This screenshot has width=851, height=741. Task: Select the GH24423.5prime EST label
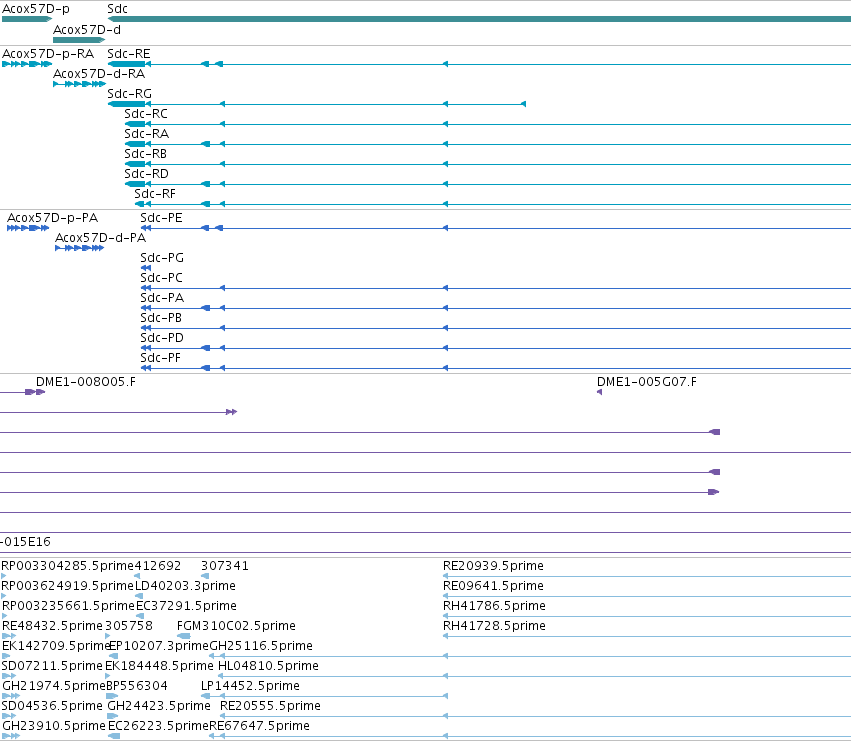click(x=159, y=706)
